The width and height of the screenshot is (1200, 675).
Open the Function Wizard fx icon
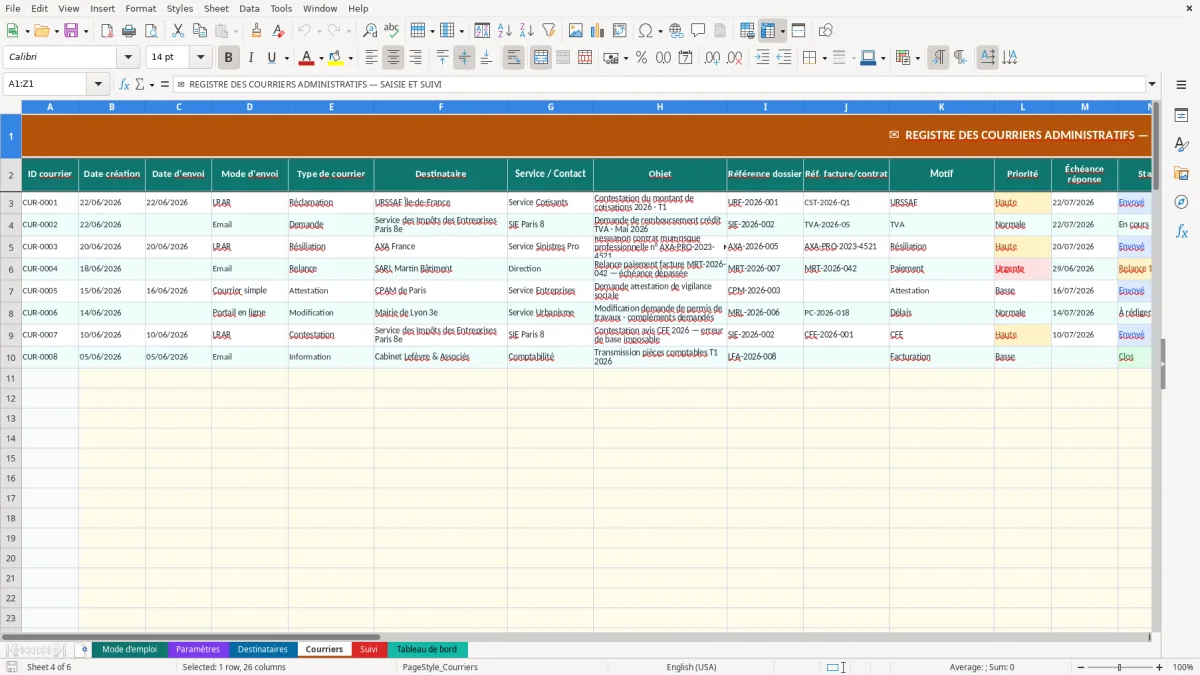pyautogui.click(x=124, y=84)
